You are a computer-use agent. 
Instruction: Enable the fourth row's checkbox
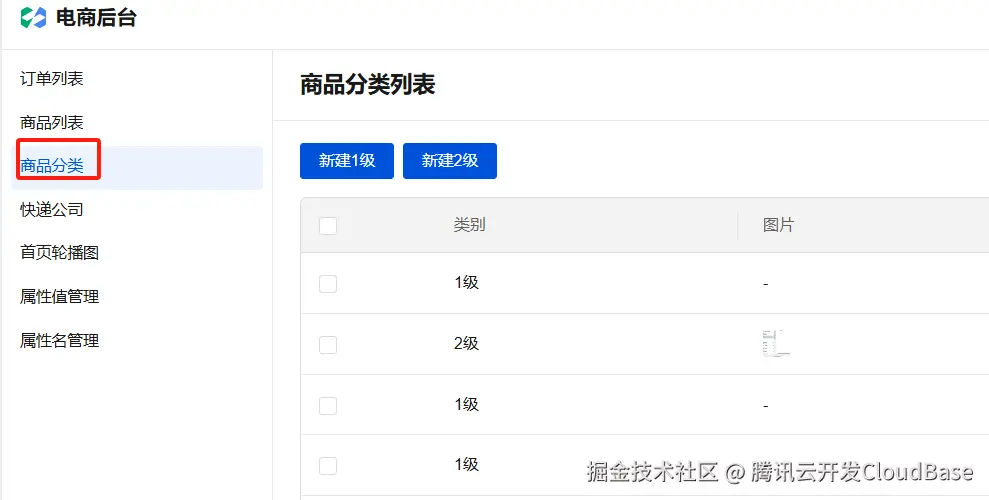328,466
